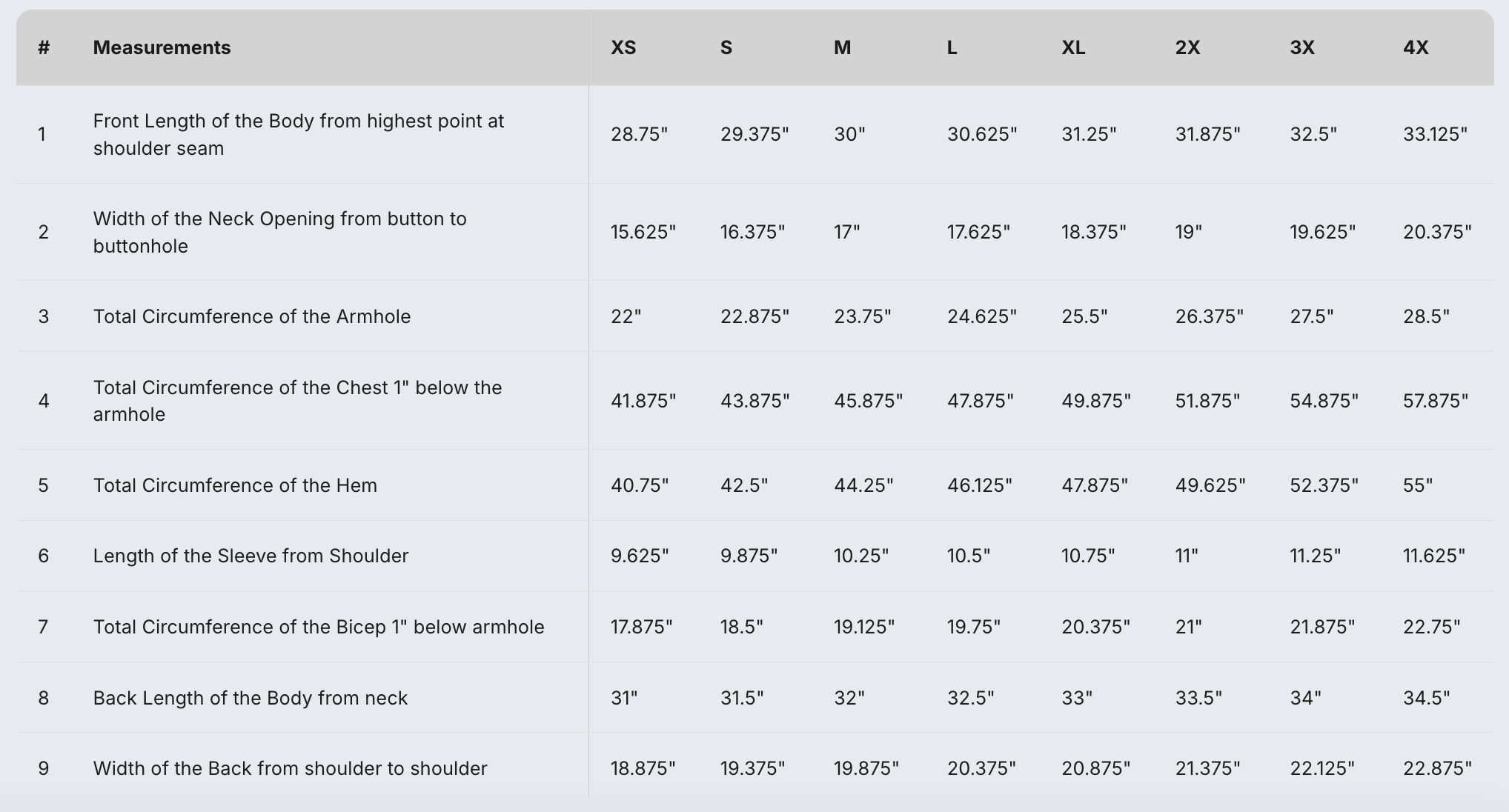
Task: Select the 21" bicep value for 2X
Action: click(1188, 627)
